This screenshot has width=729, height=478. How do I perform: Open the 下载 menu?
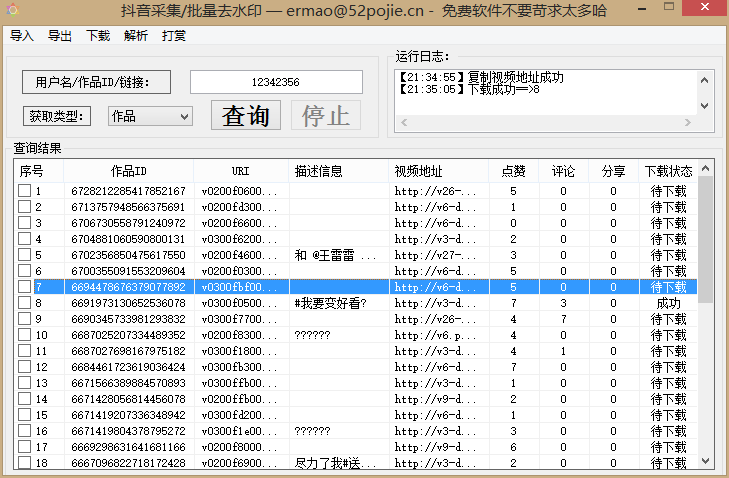click(x=98, y=36)
